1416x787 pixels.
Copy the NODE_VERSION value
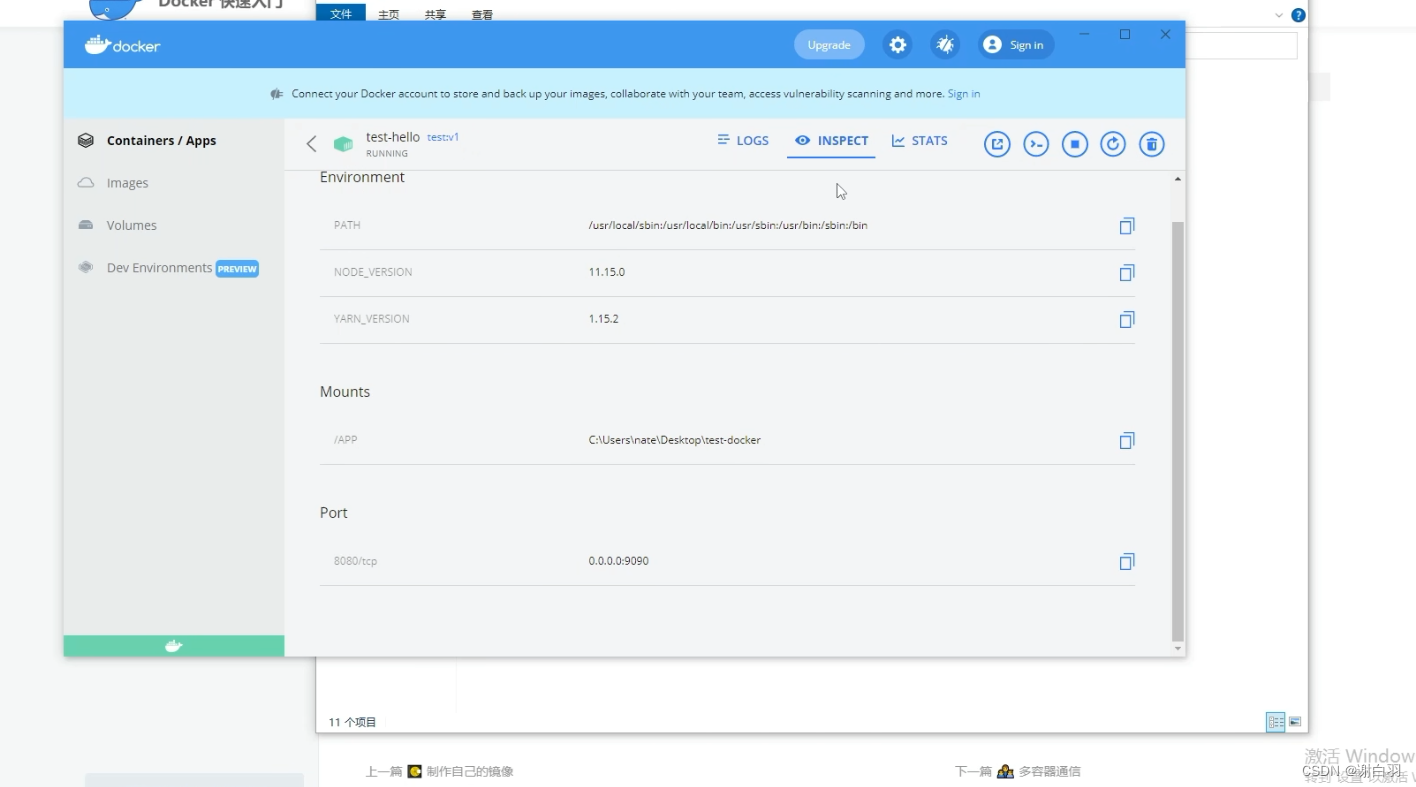(x=1127, y=273)
